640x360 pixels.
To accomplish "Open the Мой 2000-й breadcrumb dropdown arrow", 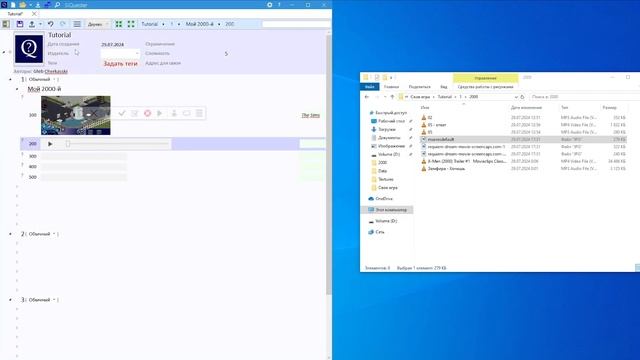I will click(x=219, y=24).
